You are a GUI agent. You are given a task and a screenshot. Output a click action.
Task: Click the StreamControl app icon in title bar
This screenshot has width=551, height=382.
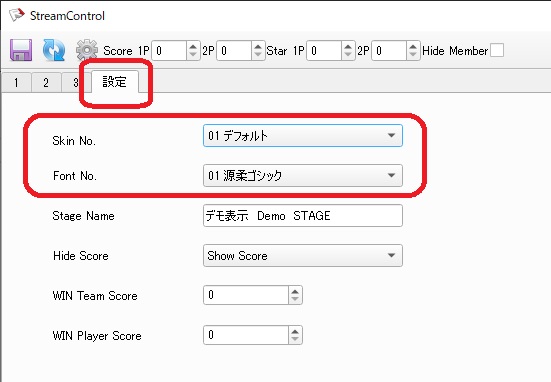pos(17,15)
